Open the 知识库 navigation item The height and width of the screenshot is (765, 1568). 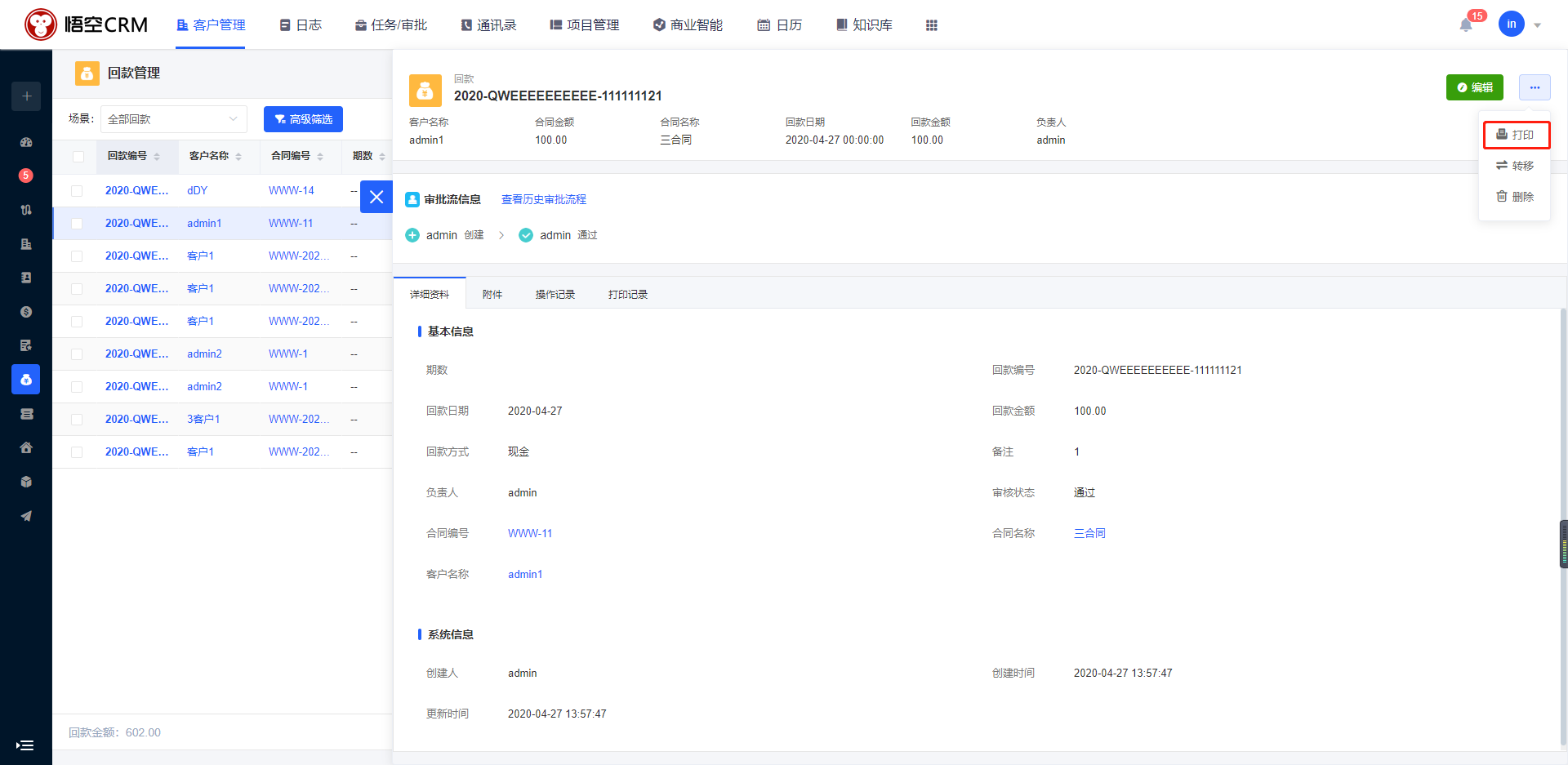tap(864, 25)
